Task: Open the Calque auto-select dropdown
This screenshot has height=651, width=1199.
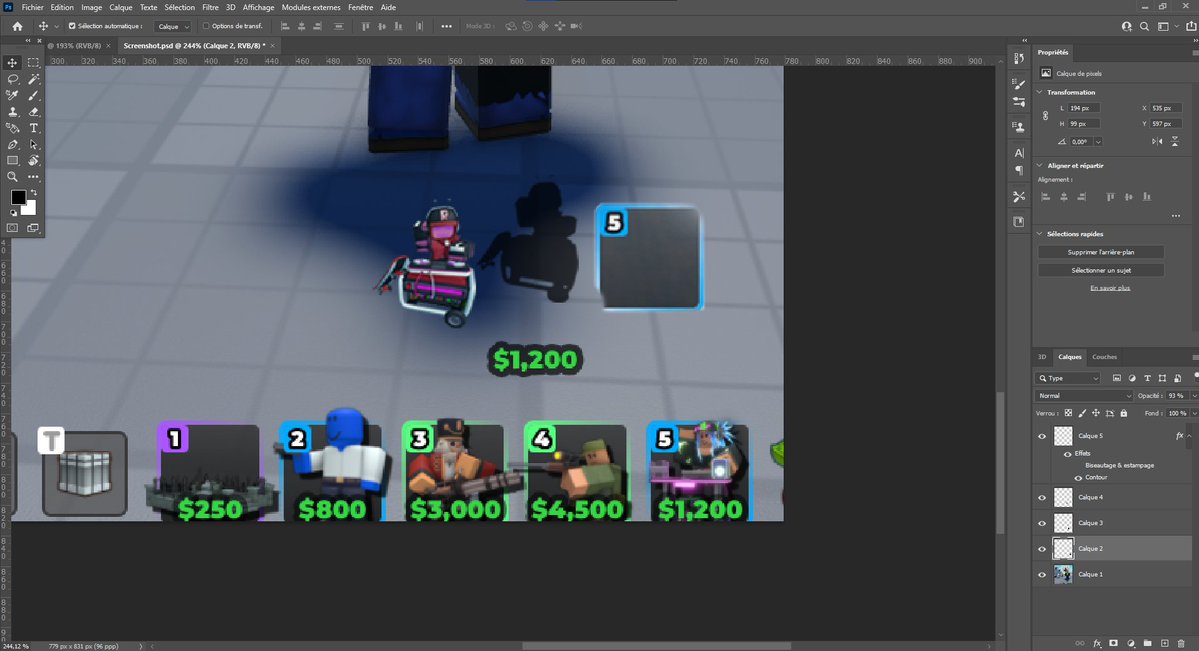Action: pos(173,26)
